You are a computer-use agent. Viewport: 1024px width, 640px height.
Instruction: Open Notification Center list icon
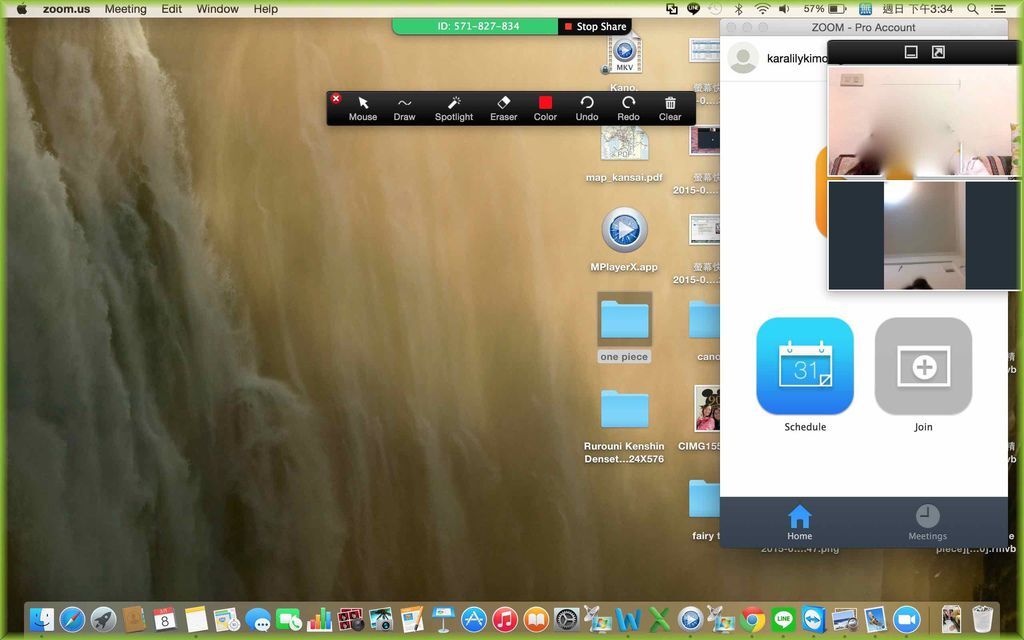998,9
